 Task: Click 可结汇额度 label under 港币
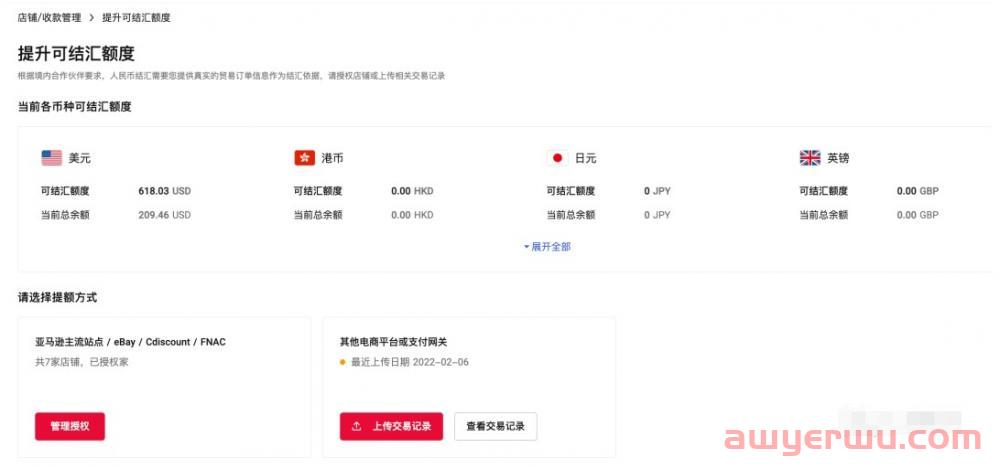click(318, 191)
